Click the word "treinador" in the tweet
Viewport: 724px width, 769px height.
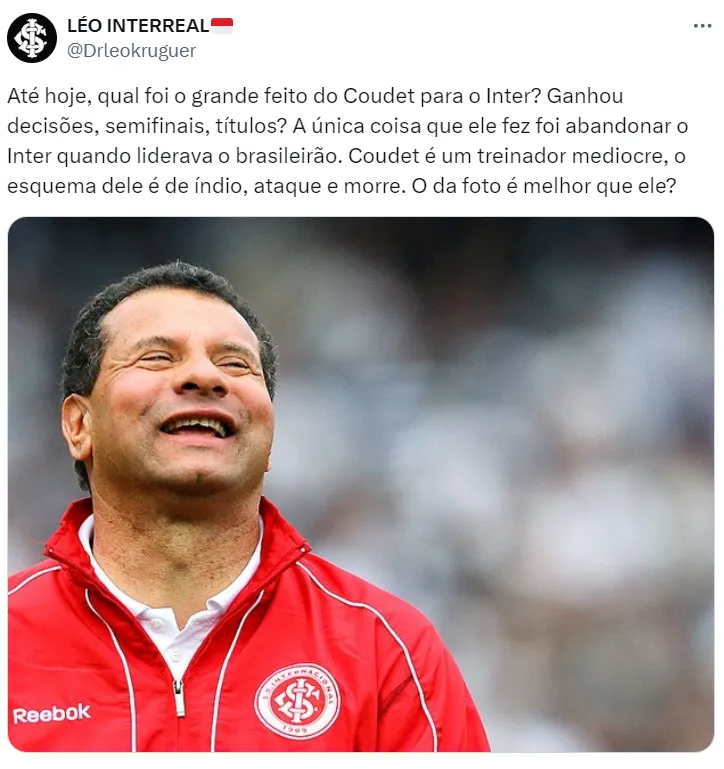point(520,155)
